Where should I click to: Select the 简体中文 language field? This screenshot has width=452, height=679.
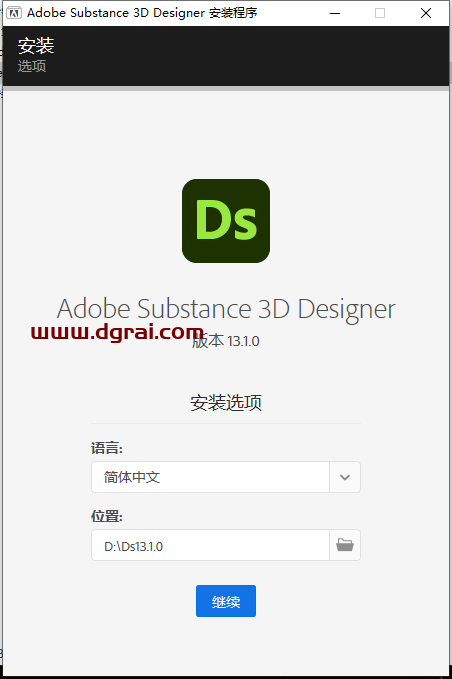pyautogui.click(x=210, y=477)
